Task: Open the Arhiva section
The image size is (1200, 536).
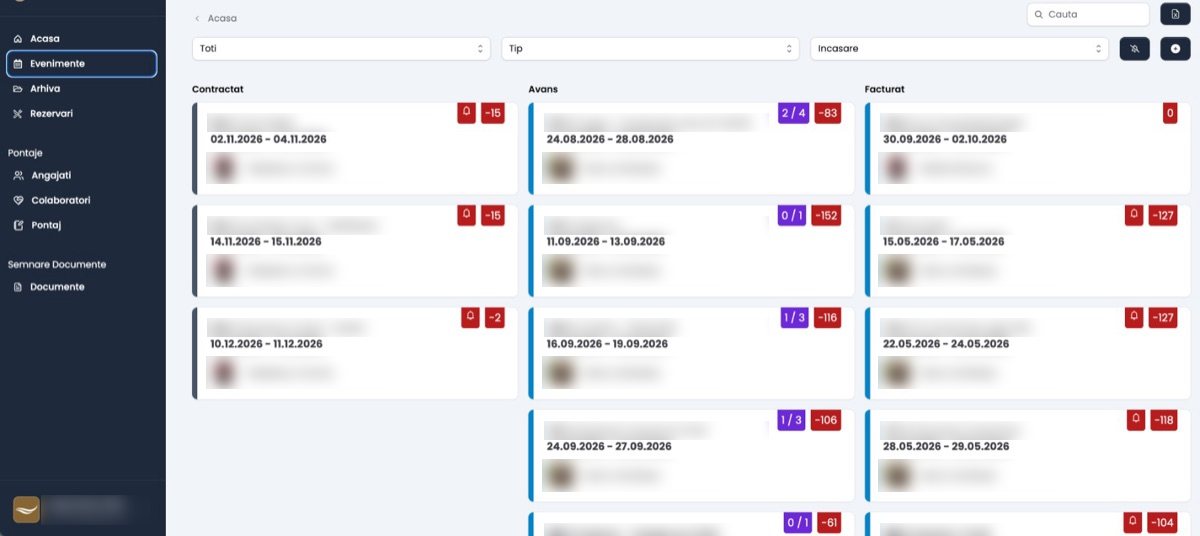Action: [x=81, y=88]
